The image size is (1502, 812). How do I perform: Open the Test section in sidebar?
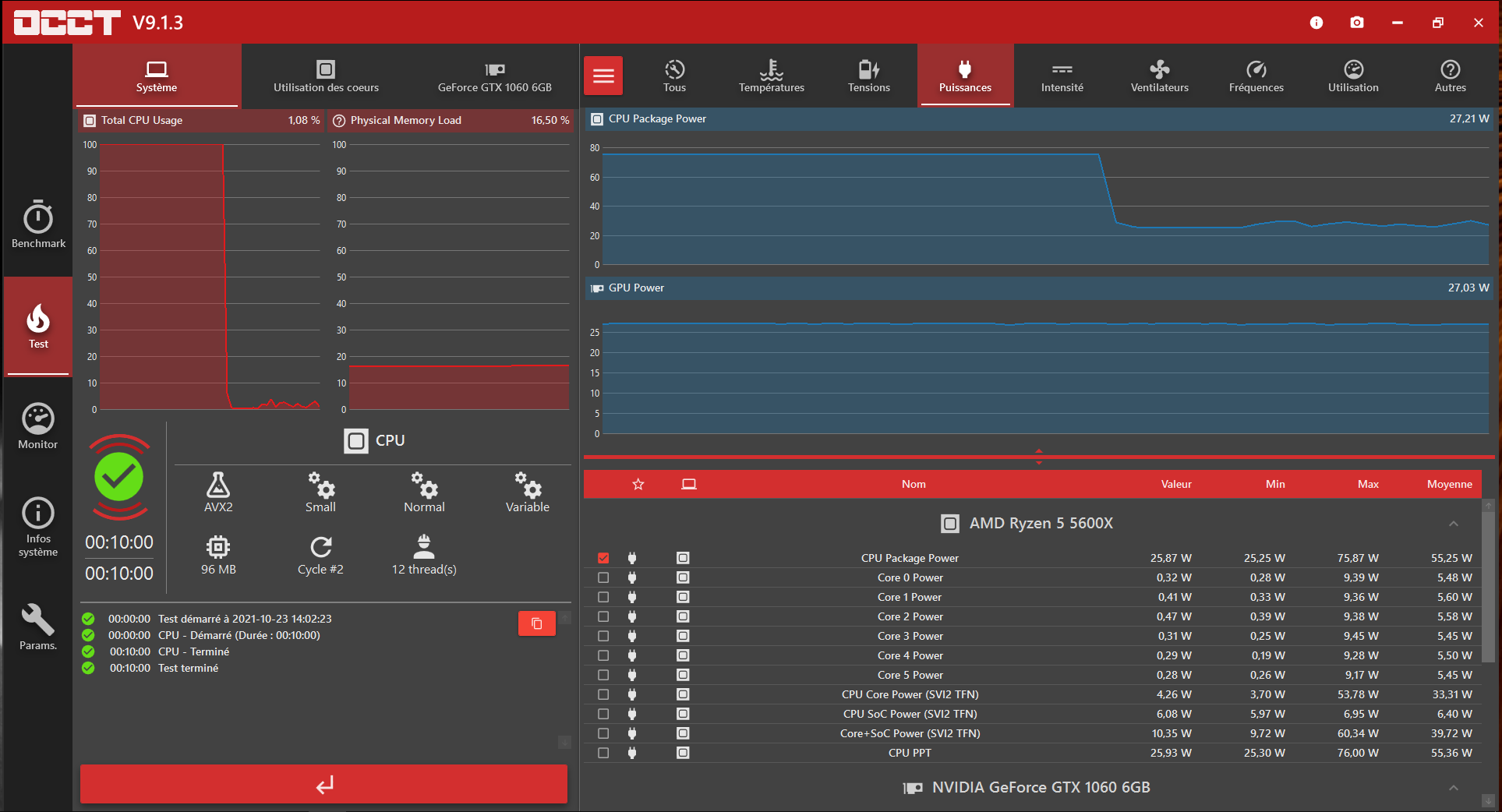[38, 326]
